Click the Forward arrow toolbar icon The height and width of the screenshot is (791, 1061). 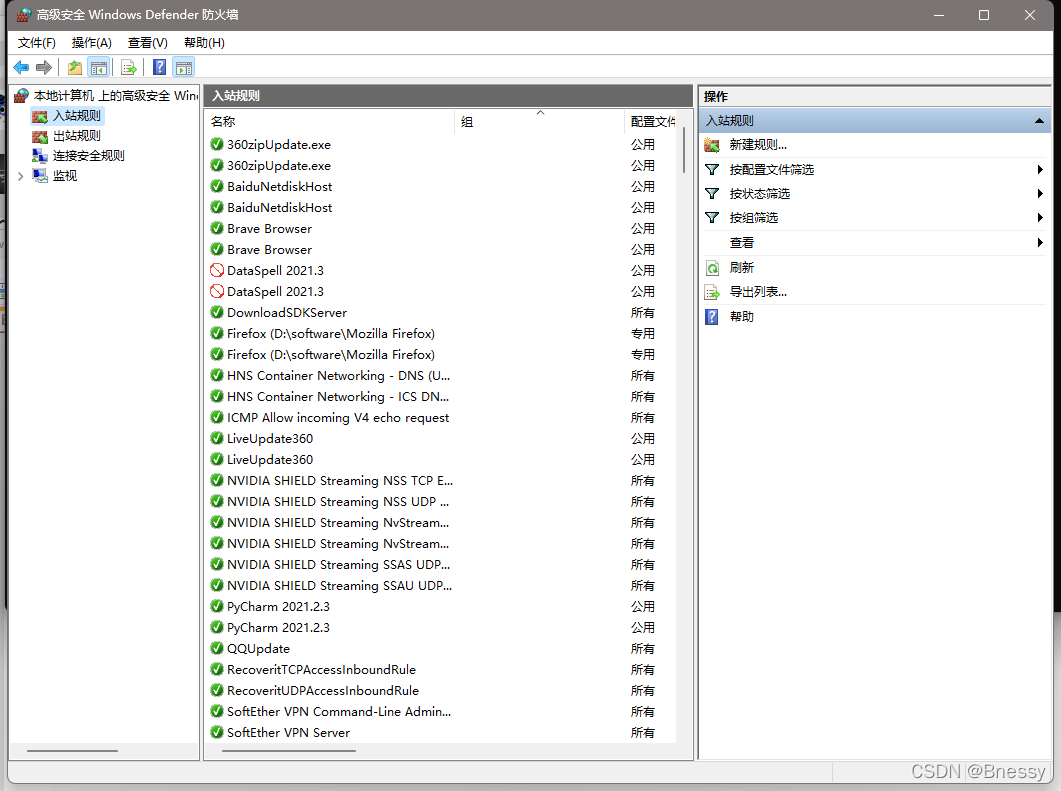click(44, 68)
